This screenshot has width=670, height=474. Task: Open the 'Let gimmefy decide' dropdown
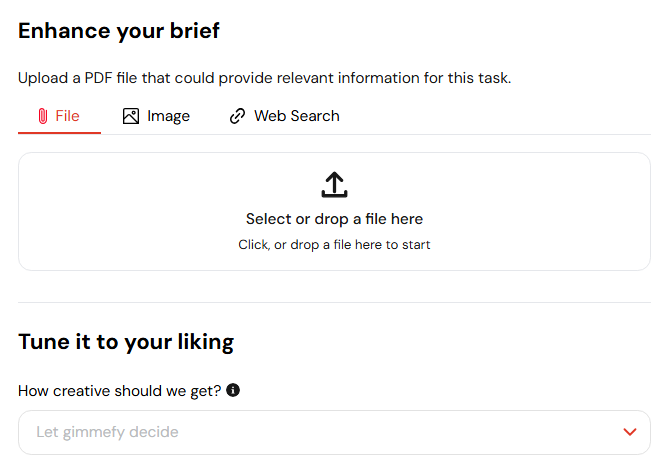[334, 433]
